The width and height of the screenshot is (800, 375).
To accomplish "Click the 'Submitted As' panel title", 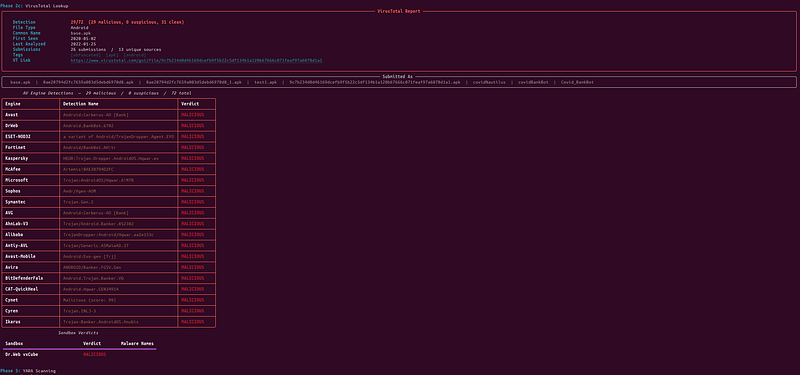I will (397, 77).
